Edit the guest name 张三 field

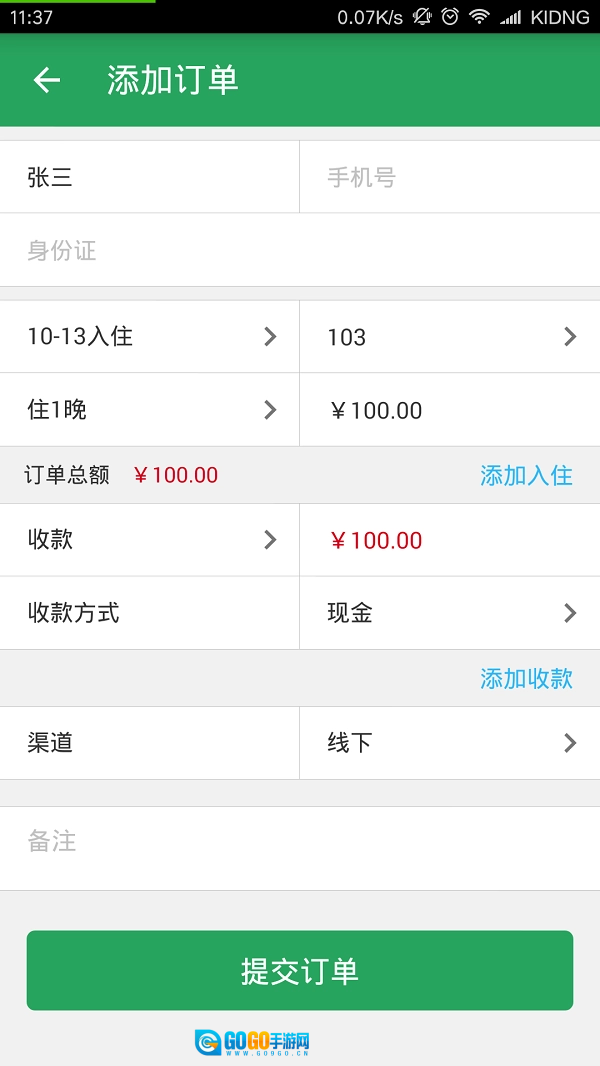(x=150, y=178)
